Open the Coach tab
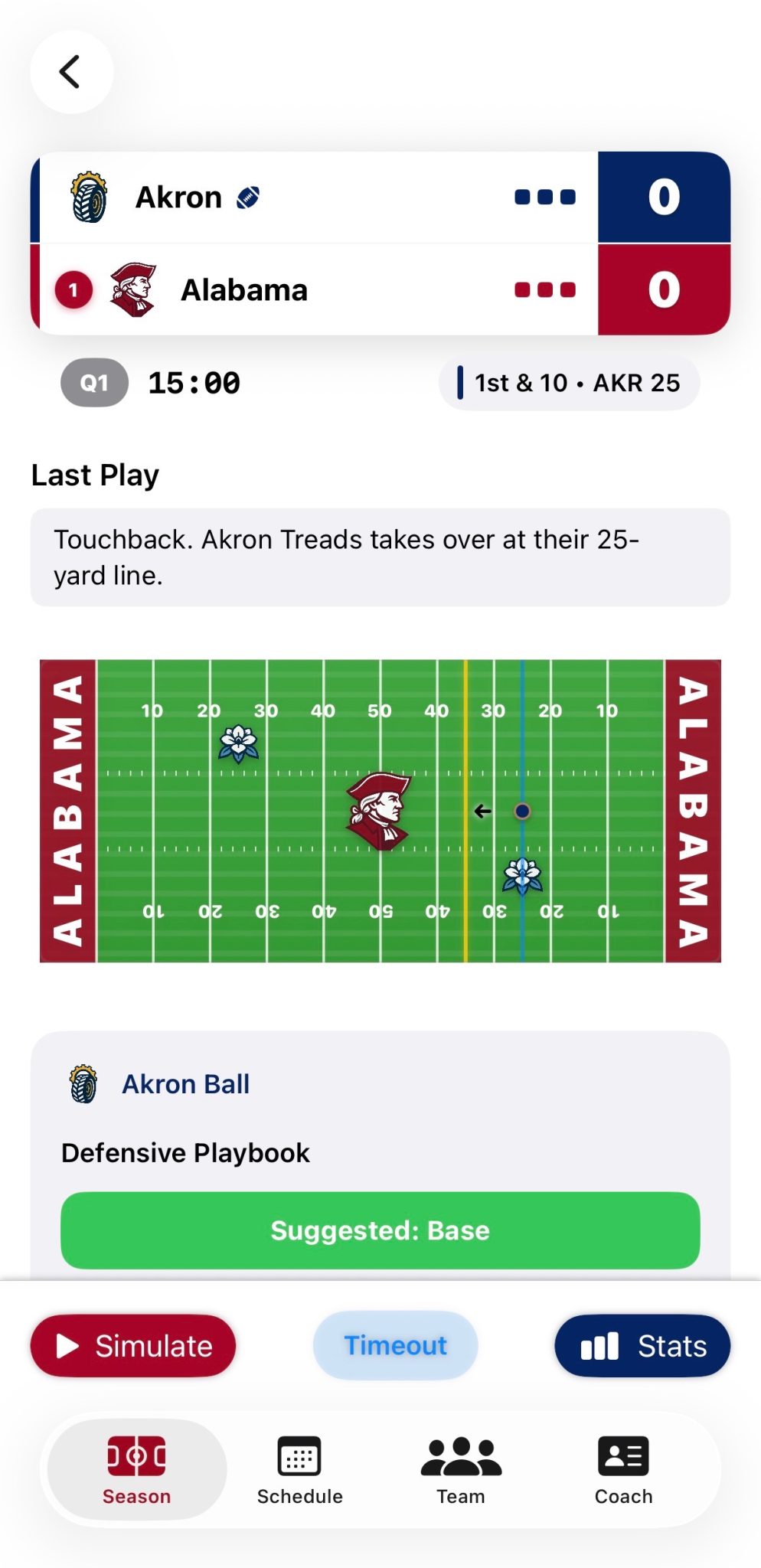Viewport: 761px width, 1568px height. [623, 1470]
